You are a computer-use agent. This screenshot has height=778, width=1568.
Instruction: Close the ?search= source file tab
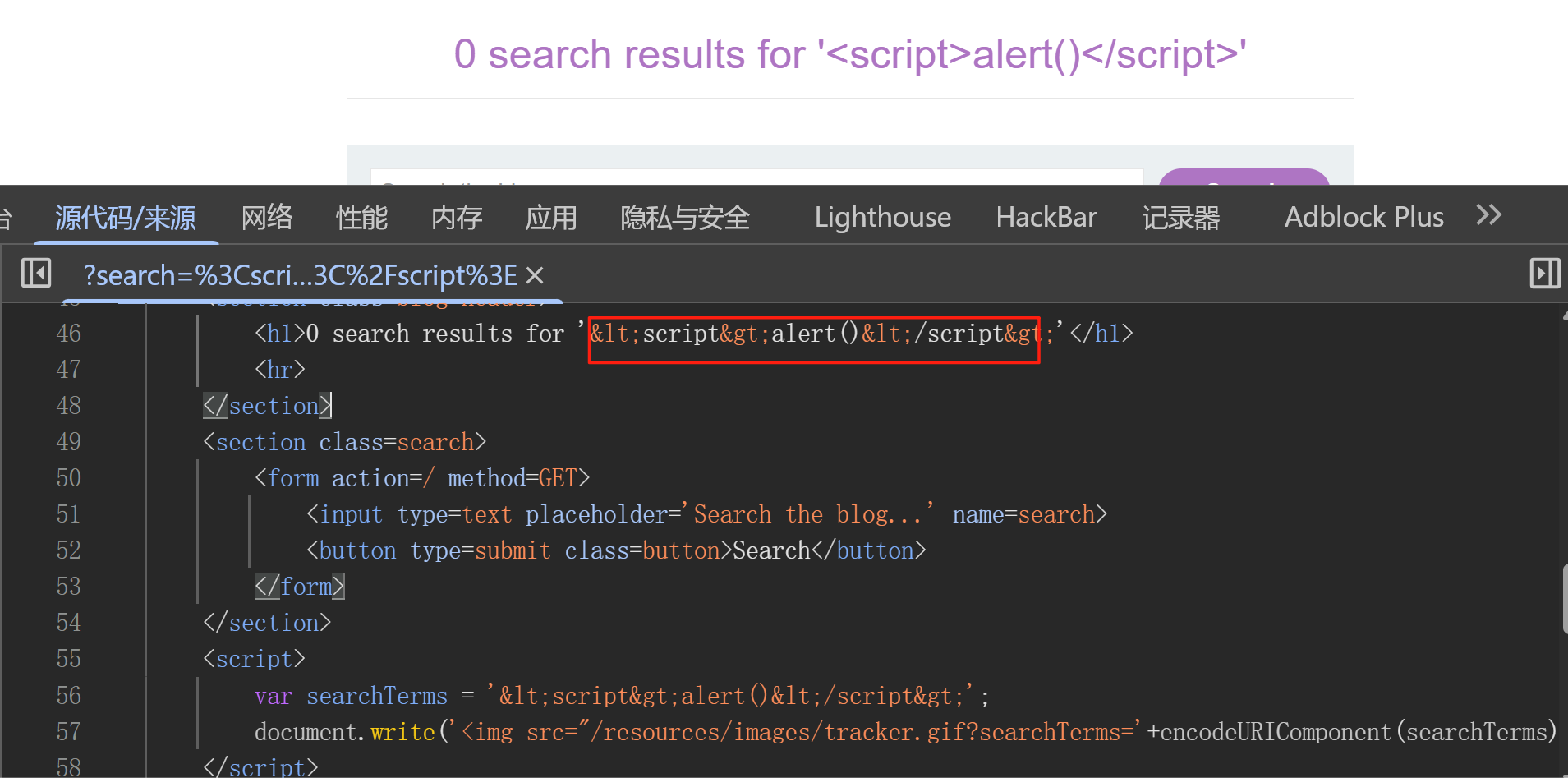[x=535, y=275]
